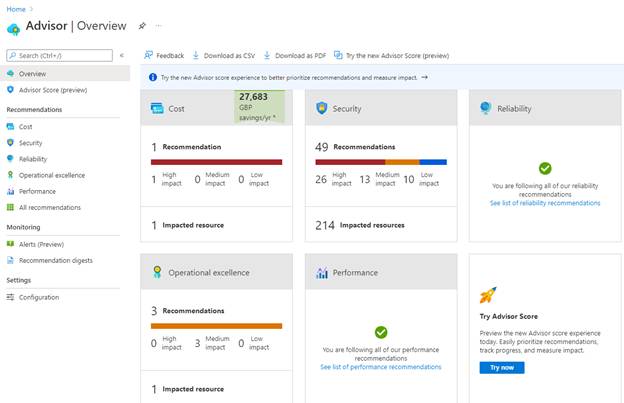624x403 pixels.
Task: Click Operational excellence ribbon icon on card
Action: pyautogui.click(x=157, y=272)
